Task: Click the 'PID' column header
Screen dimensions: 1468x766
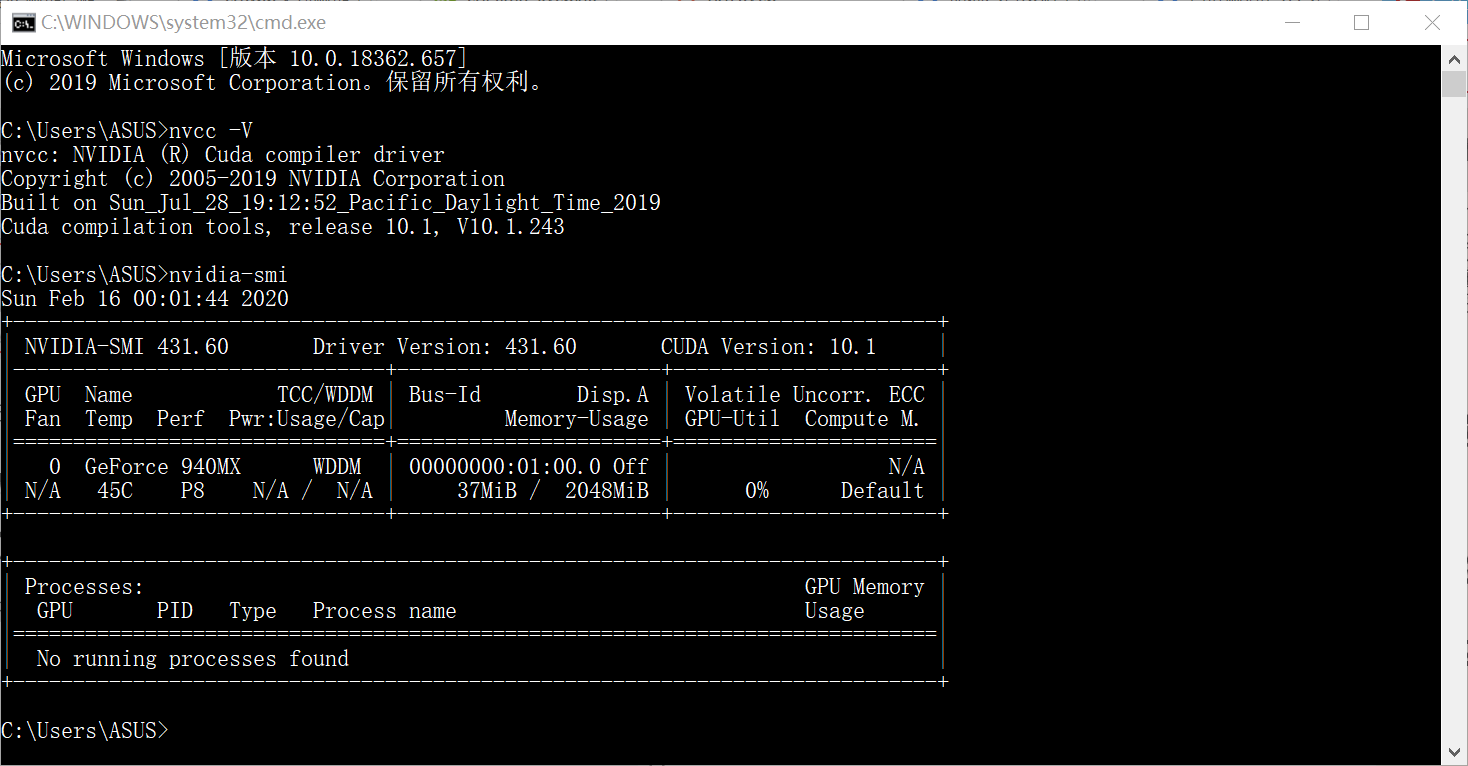Action: (x=175, y=611)
